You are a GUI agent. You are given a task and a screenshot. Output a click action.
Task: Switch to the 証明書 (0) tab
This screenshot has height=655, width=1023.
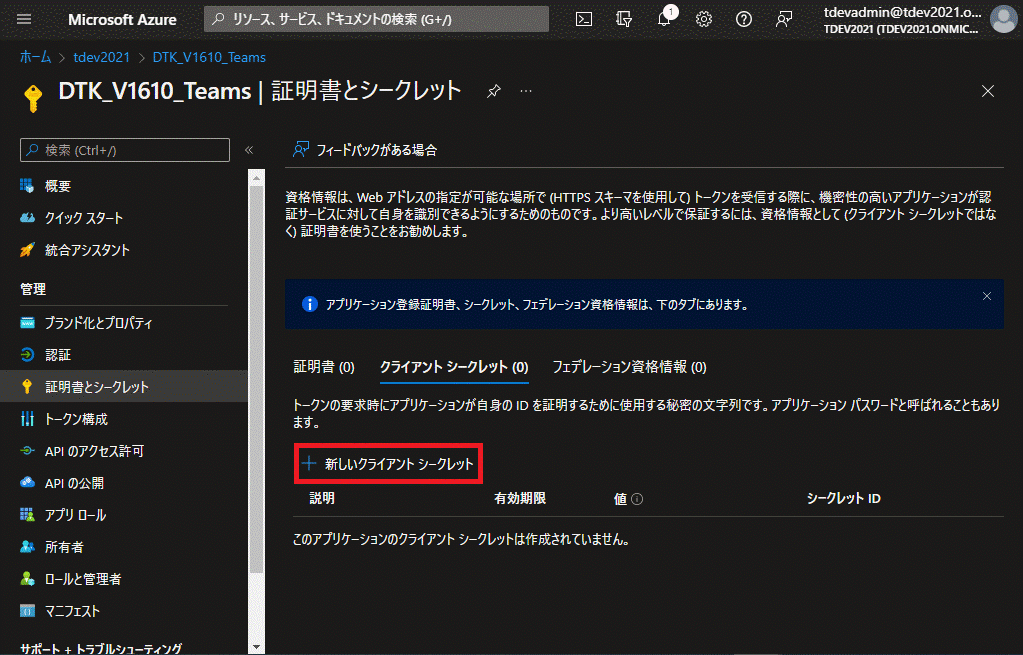click(x=324, y=367)
